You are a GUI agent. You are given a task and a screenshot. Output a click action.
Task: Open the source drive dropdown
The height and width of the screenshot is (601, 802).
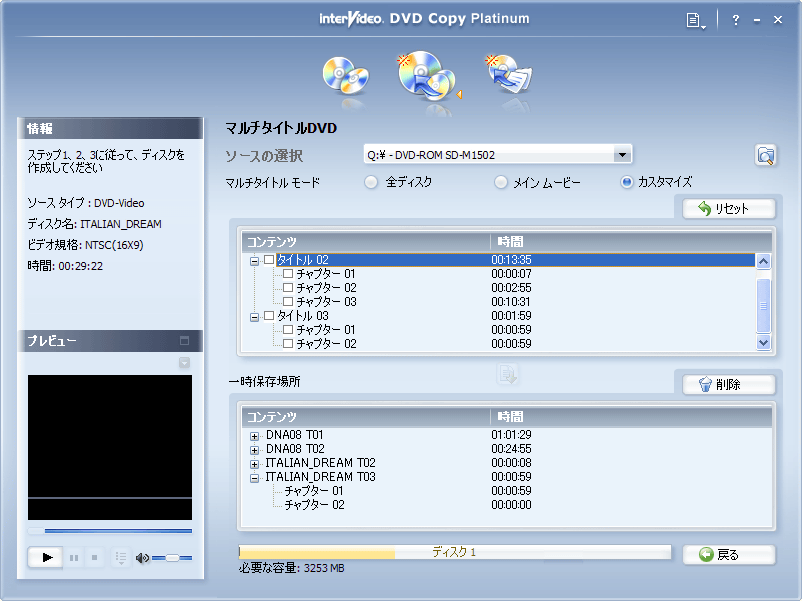(x=622, y=154)
